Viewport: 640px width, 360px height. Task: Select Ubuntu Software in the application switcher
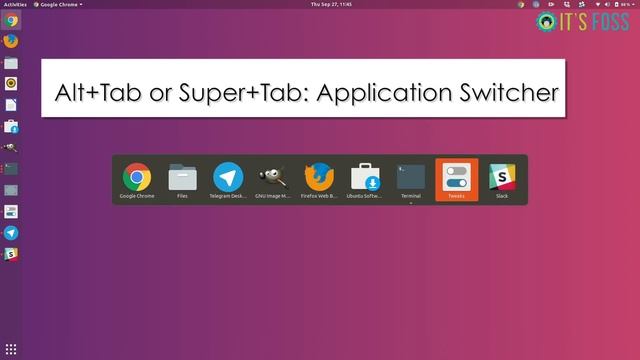tap(364, 180)
